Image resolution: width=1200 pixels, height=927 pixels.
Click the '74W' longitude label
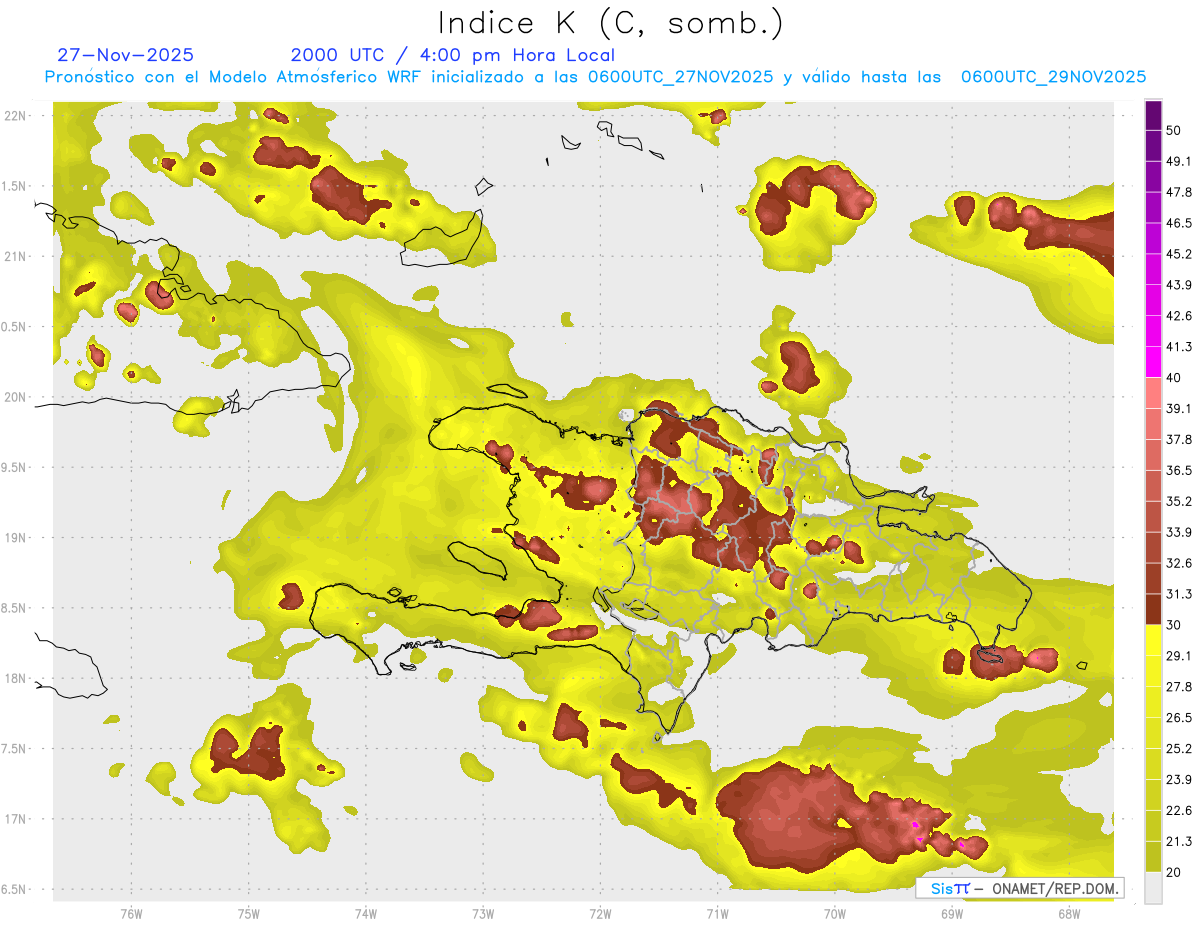366,912
